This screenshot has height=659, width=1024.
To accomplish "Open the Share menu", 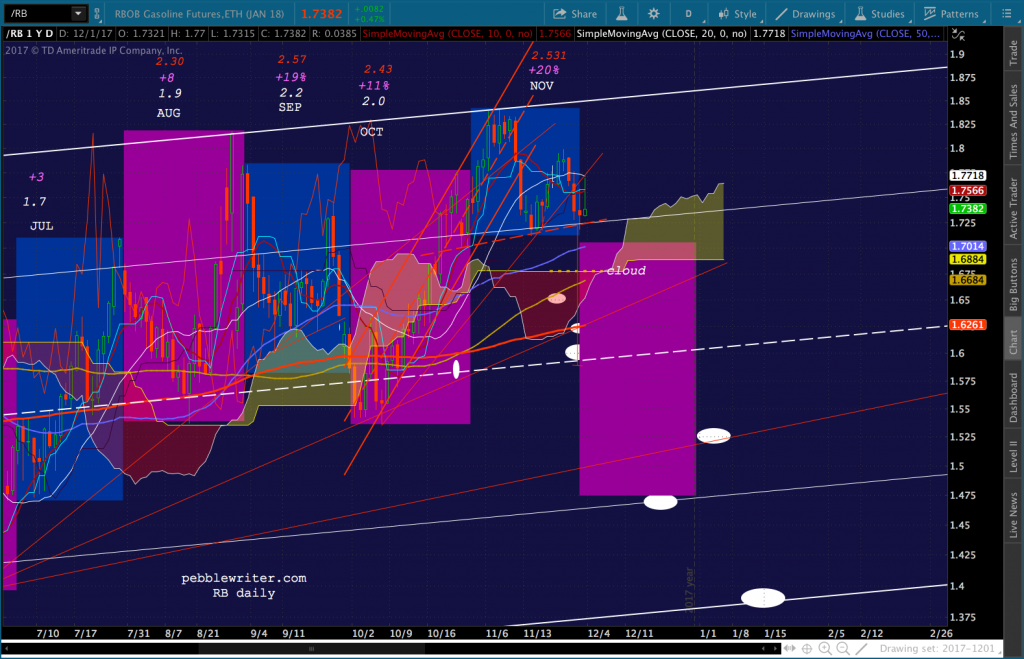I will tap(575, 14).
